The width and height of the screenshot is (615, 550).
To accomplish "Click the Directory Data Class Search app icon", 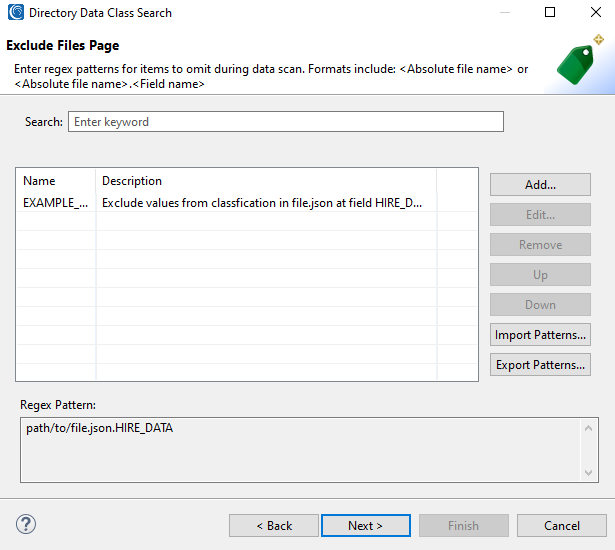I will [16, 12].
